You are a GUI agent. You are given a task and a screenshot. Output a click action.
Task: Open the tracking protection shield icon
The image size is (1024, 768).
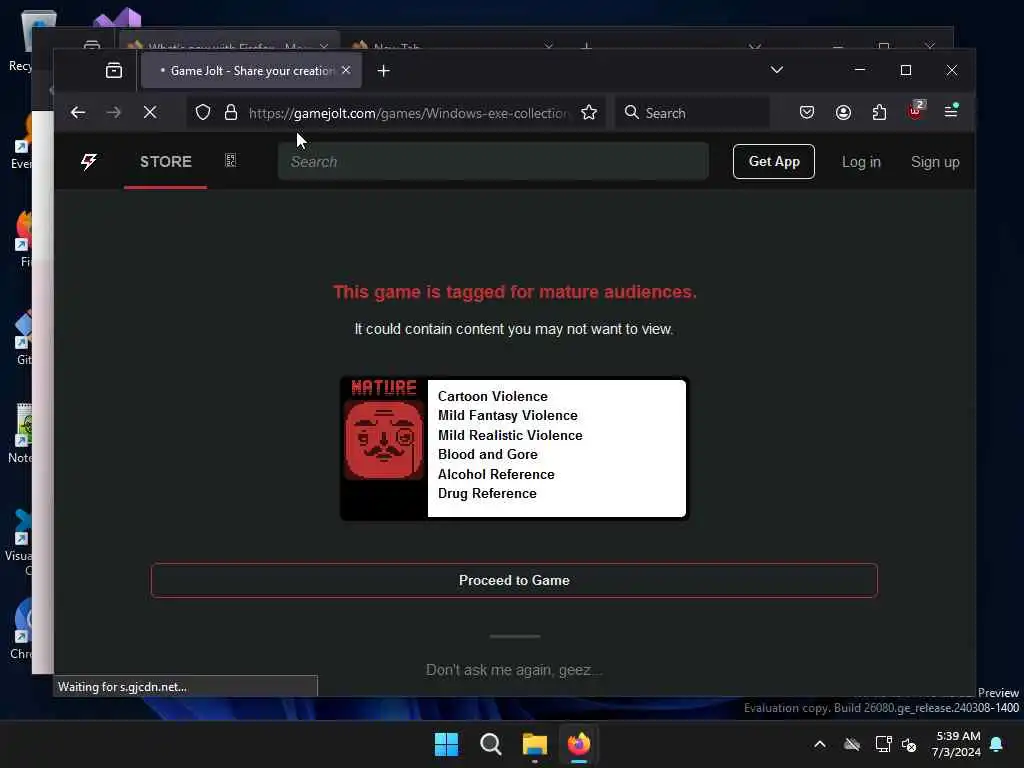coord(203,113)
